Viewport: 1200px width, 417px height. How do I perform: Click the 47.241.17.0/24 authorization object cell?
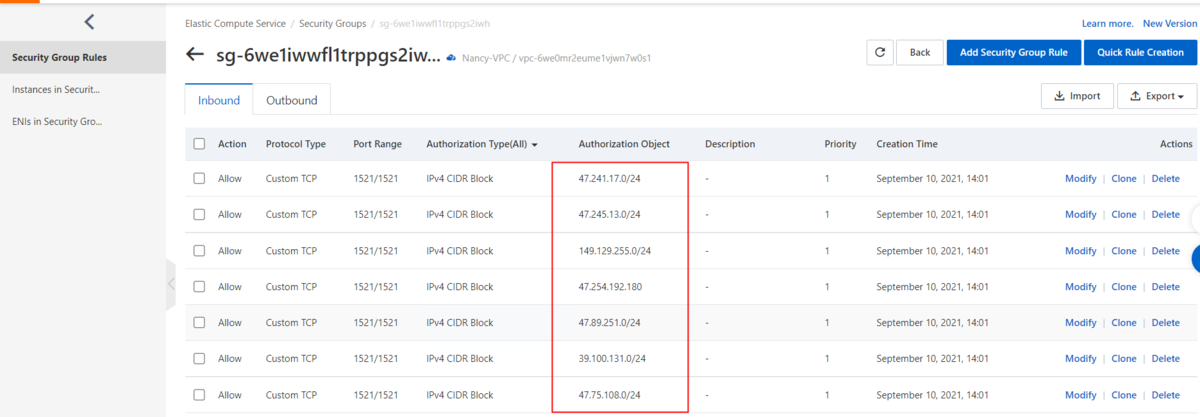pyautogui.click(x=610, y=178)
